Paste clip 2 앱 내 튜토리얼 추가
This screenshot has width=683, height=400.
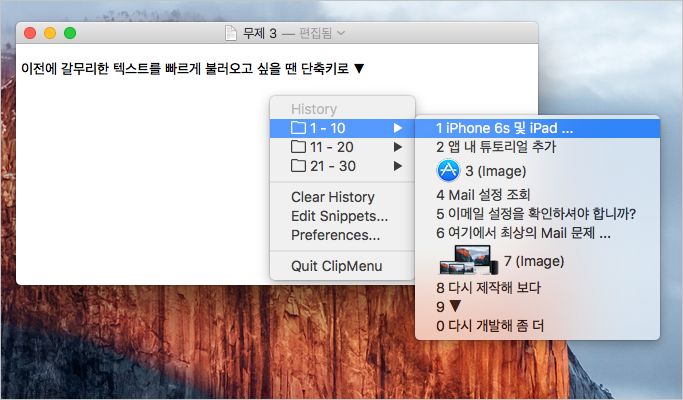point(538,147)
